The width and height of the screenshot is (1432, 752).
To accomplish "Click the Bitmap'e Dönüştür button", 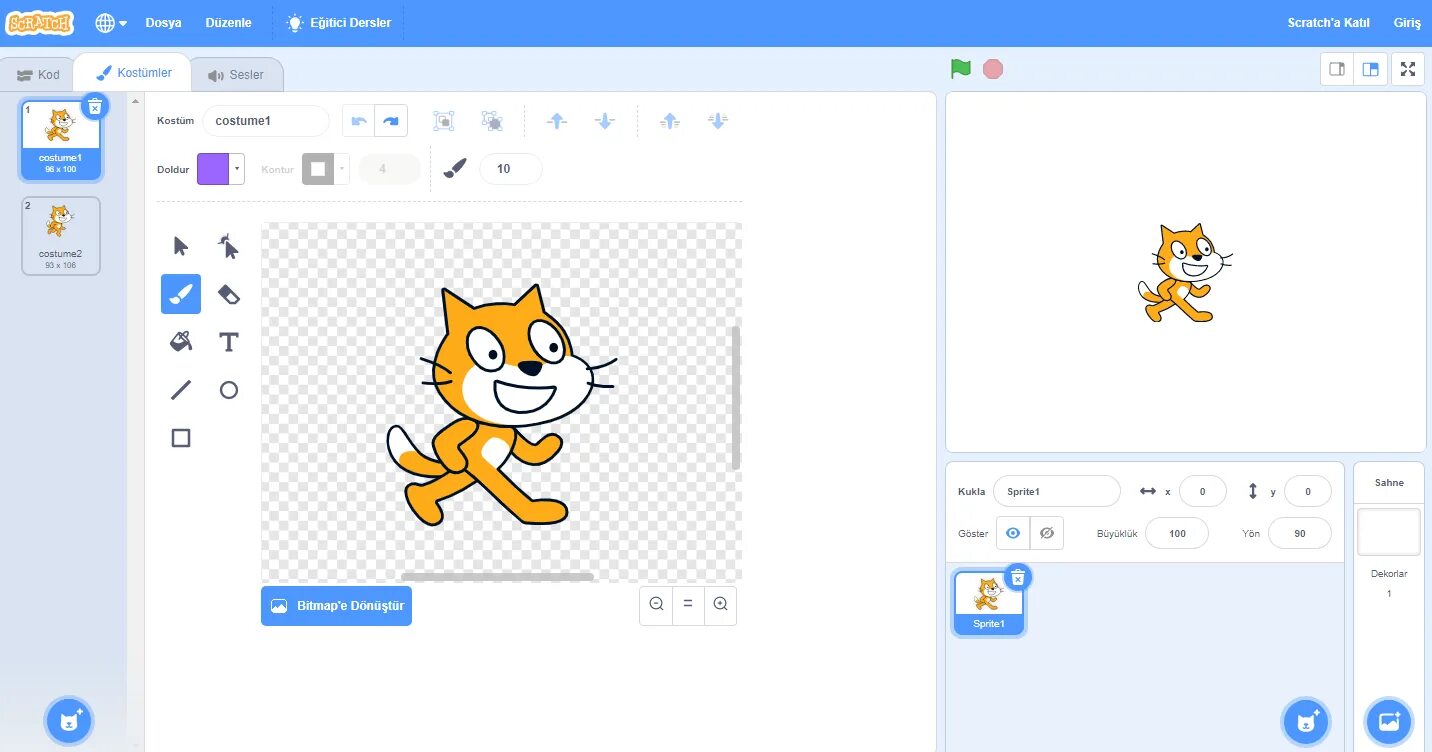I will click(336, 606).
